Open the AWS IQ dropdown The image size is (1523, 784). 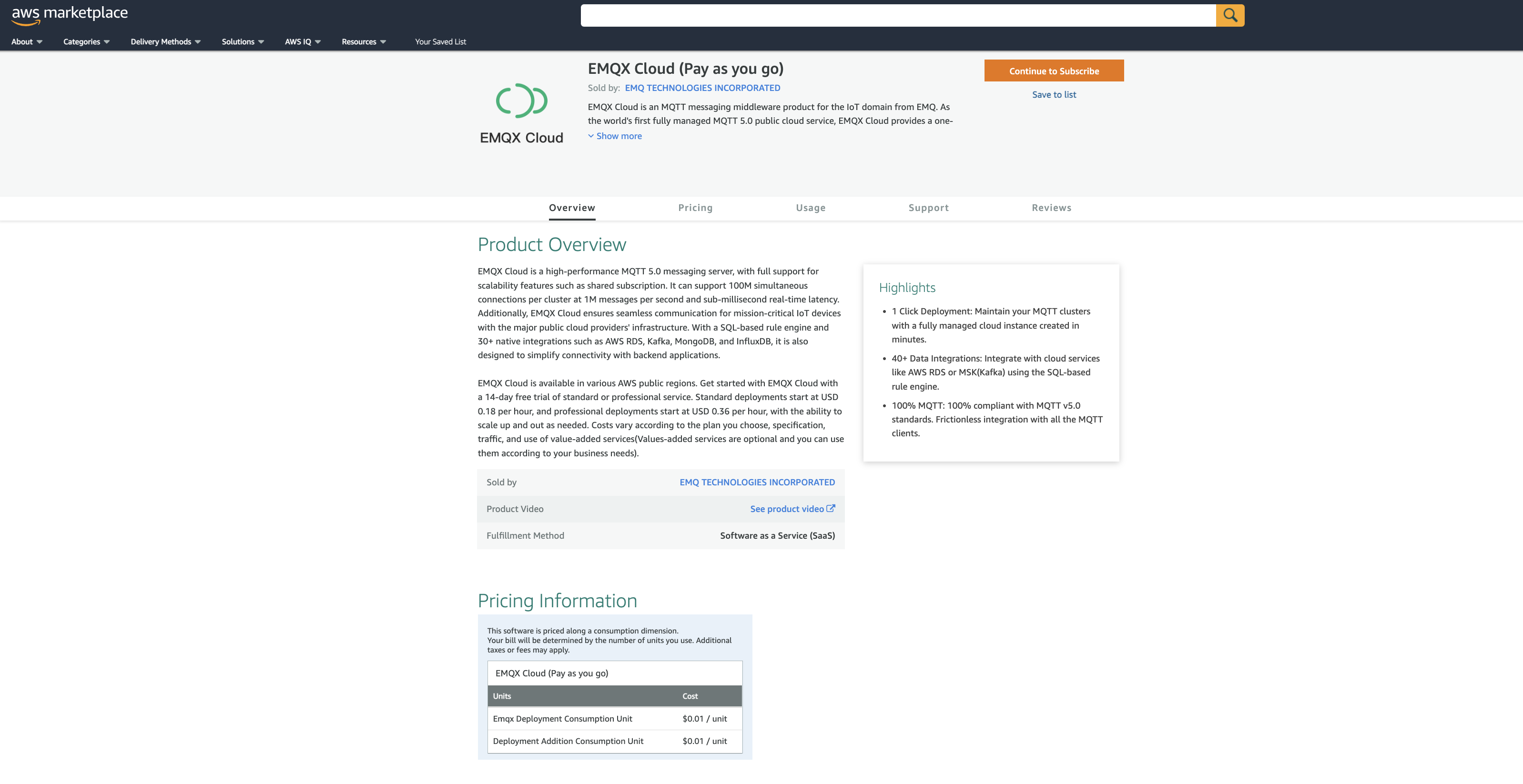coord(303,41)
